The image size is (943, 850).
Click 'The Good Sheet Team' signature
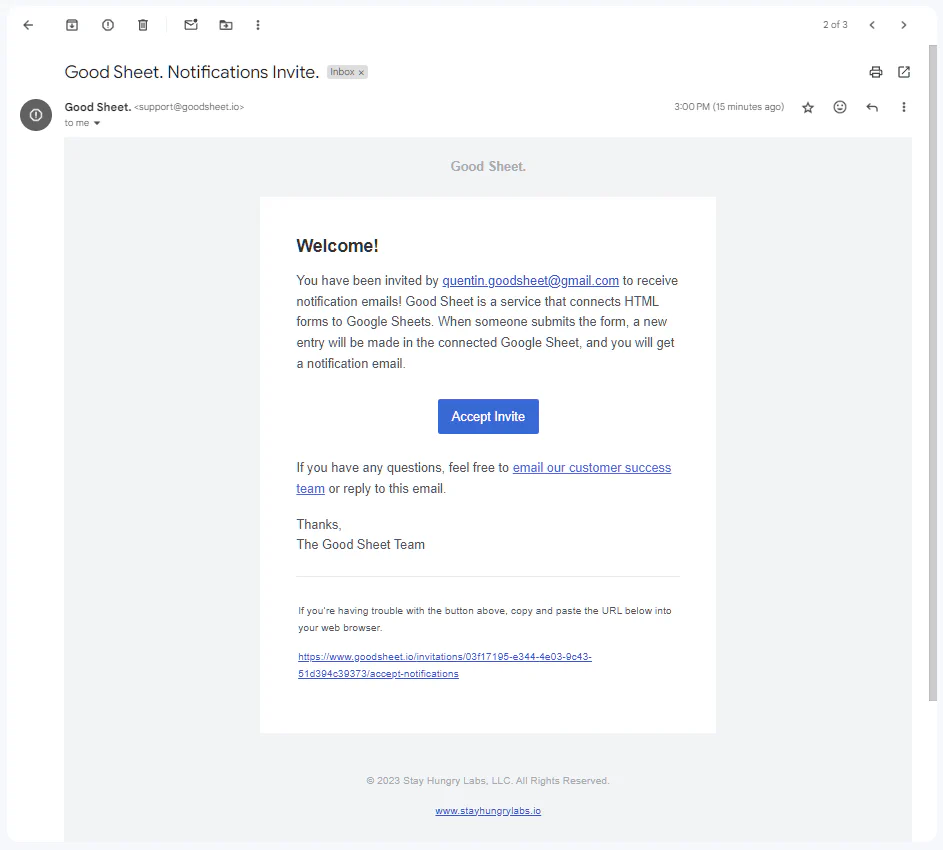[x=360, y=544]
